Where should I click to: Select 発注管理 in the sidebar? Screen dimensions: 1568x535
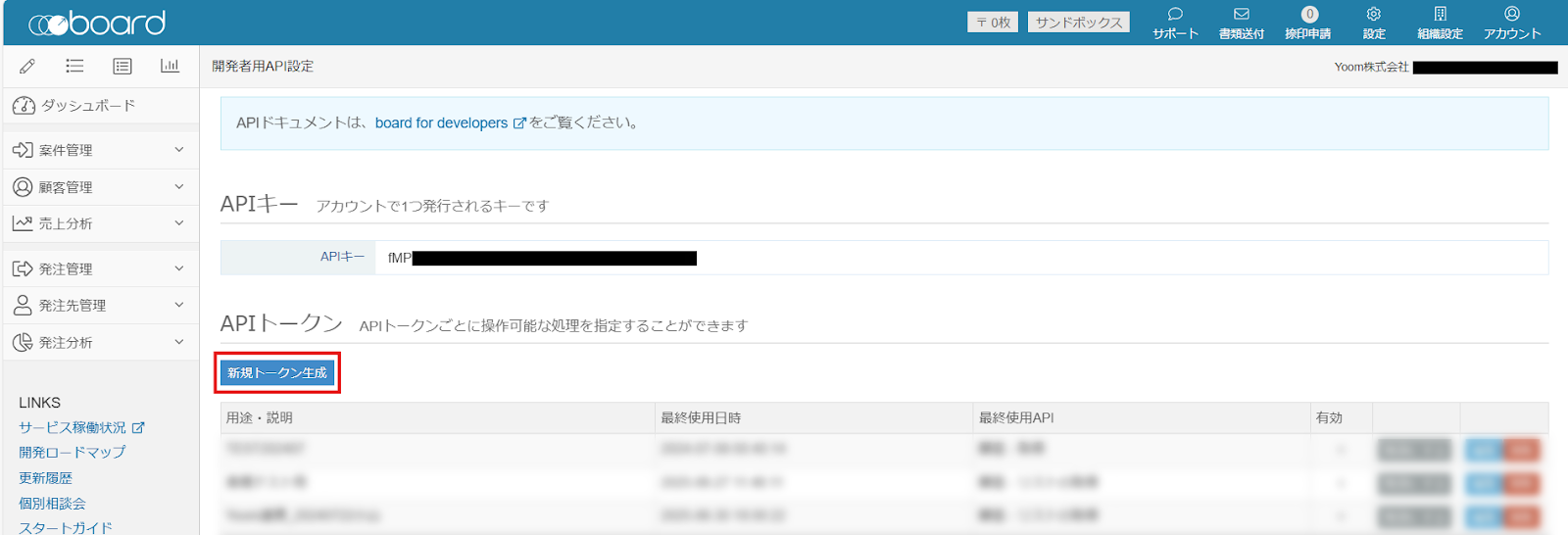(x=101, y=268)
